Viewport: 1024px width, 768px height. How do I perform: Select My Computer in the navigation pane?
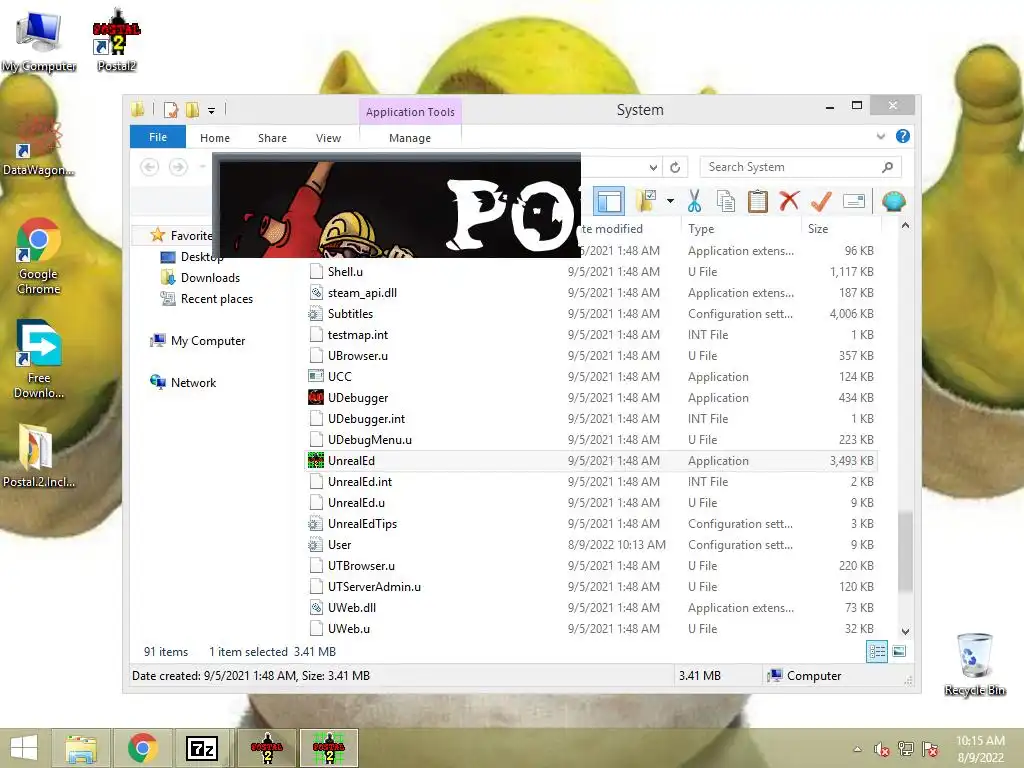pyautogui.click(x=208, y=340)
